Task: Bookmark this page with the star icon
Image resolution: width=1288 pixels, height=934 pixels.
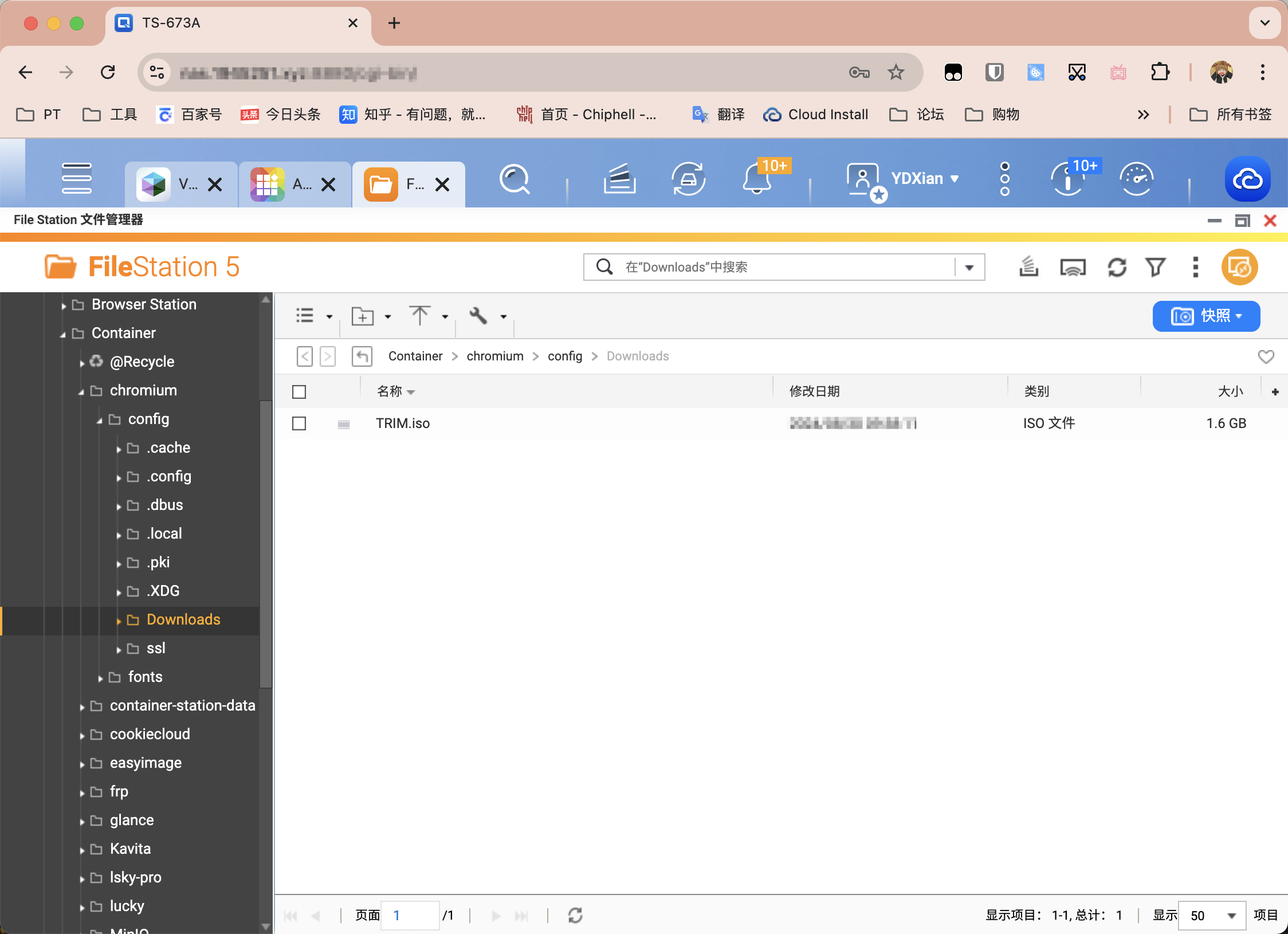Action: pos(896,72)
